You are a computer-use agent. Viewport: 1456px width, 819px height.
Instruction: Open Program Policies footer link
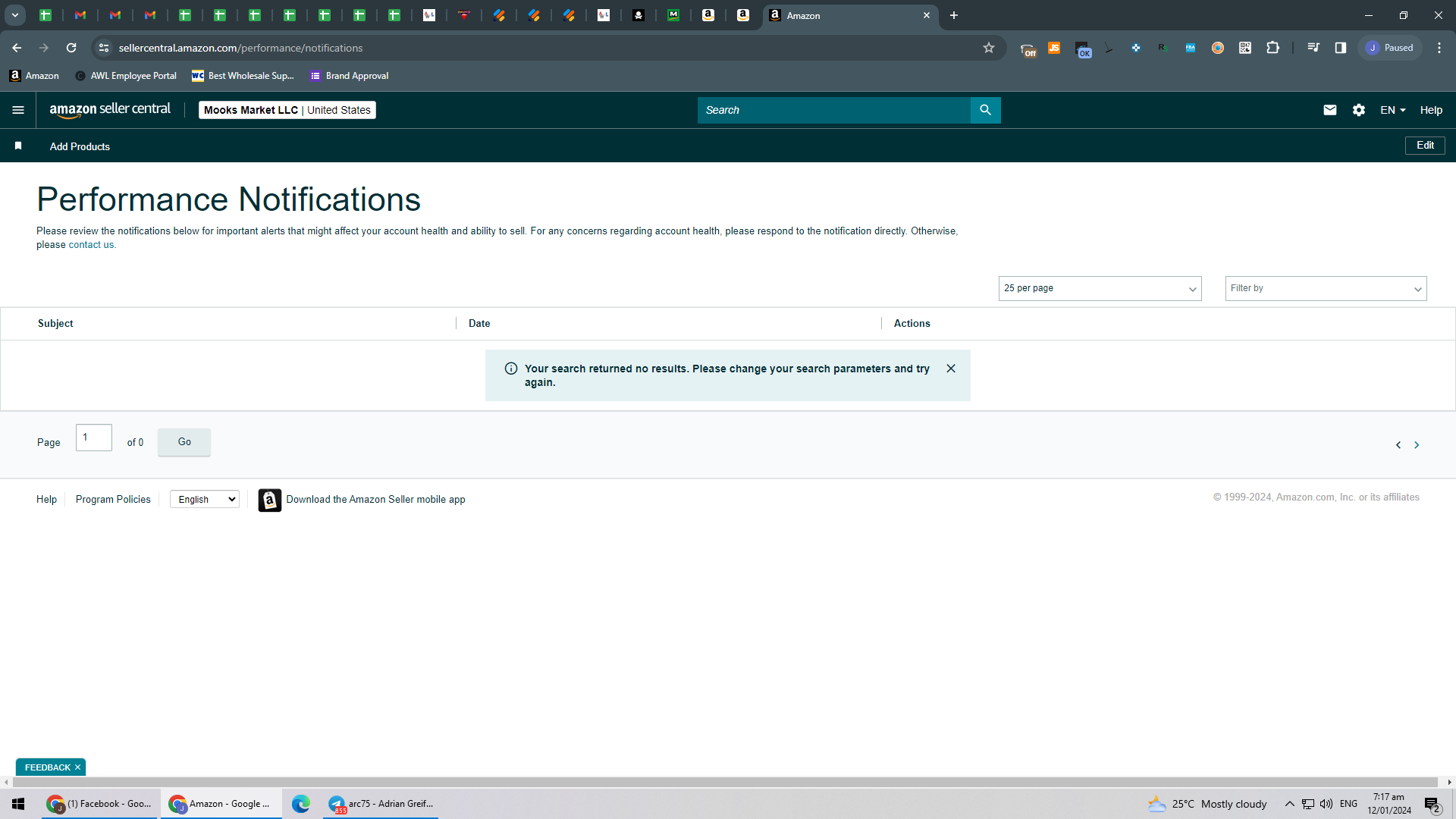[x=113, y=499]
